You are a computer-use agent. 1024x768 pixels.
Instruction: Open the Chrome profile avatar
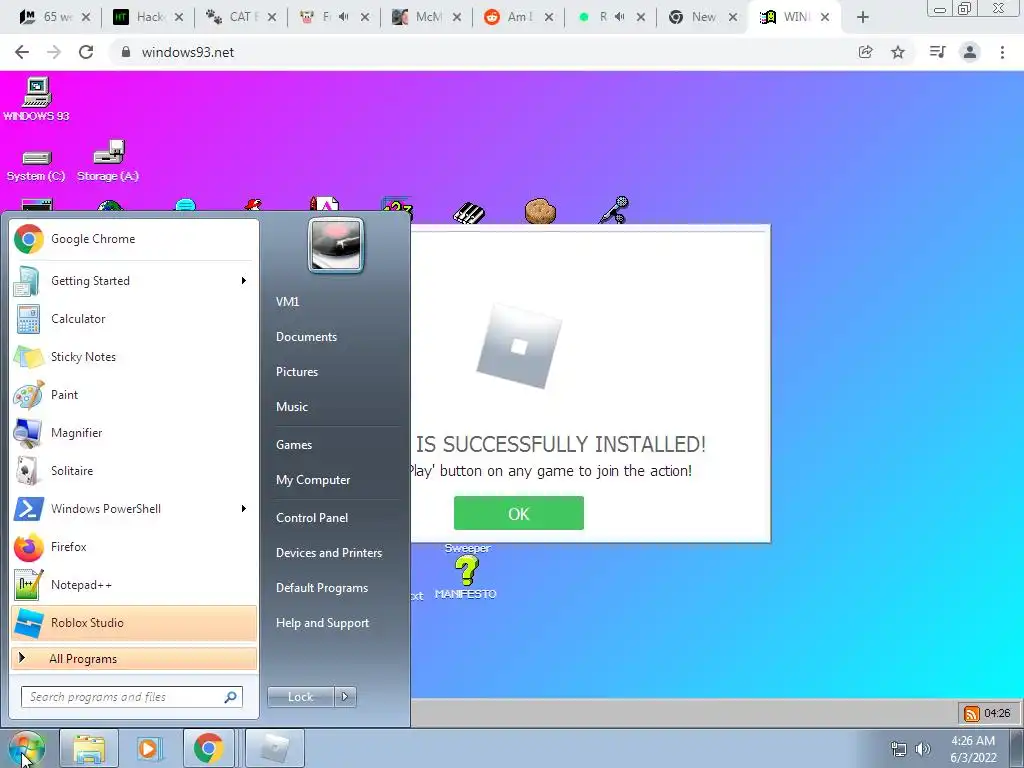click(970, 52)
